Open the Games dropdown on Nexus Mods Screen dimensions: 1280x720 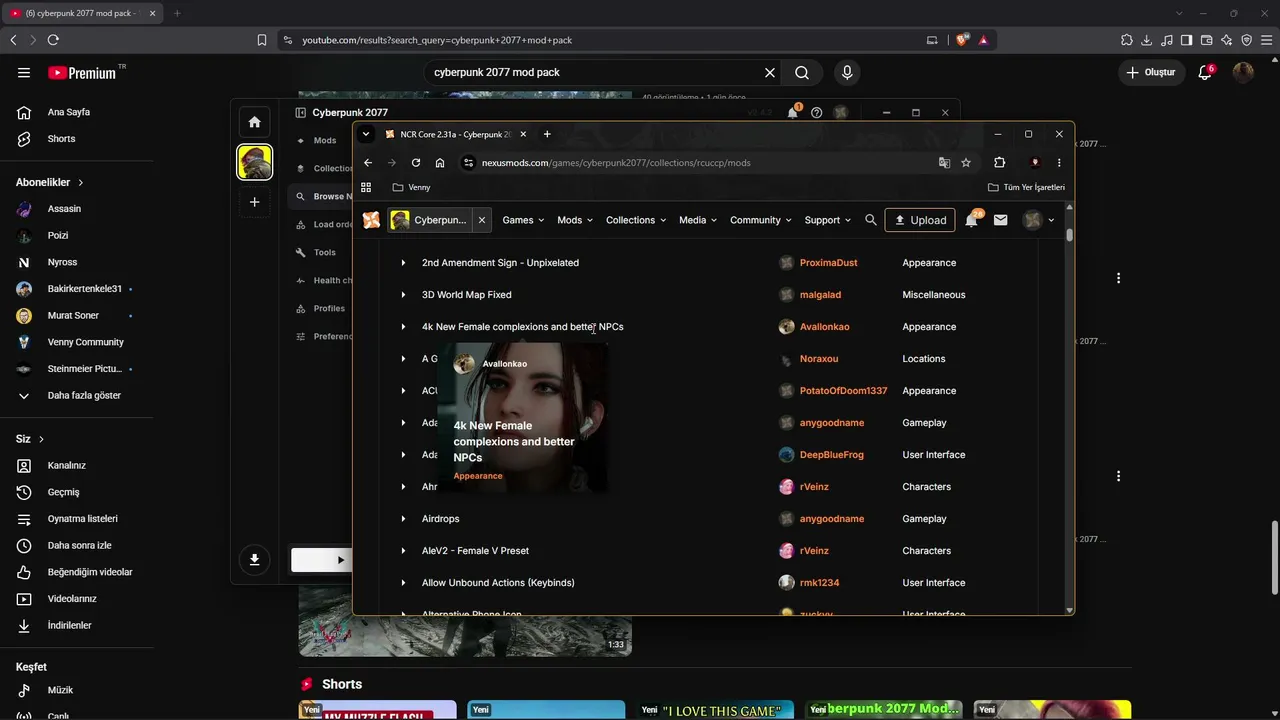pyautogui.click(x=523, y=220)
